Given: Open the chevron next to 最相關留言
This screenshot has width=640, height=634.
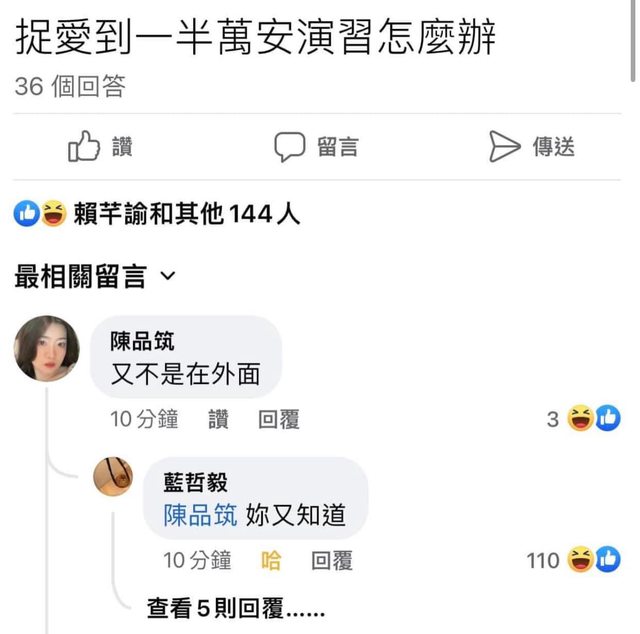Looking at the screenshot, I should [168, 276].
